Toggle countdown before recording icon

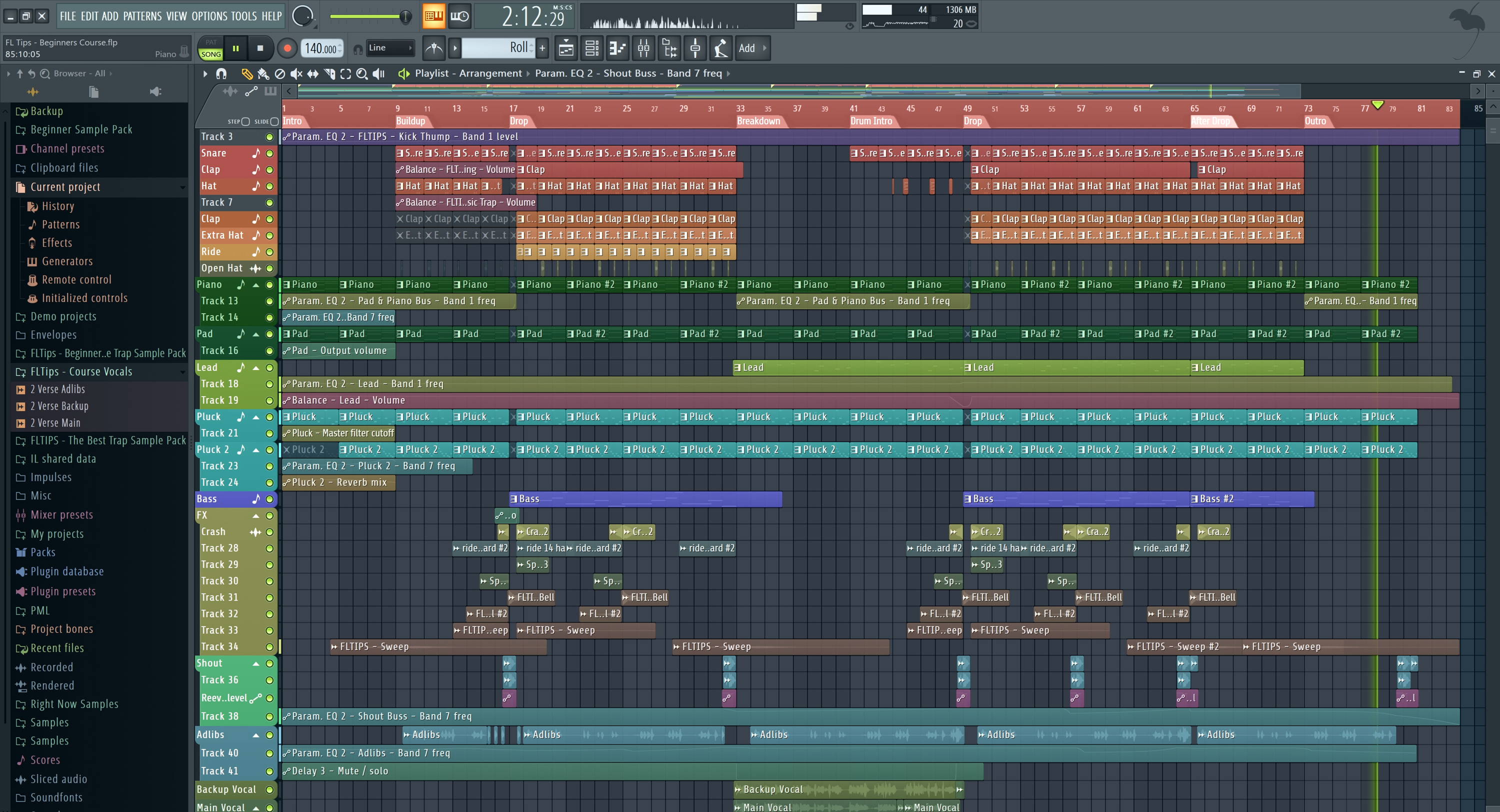tap(459, 15)
